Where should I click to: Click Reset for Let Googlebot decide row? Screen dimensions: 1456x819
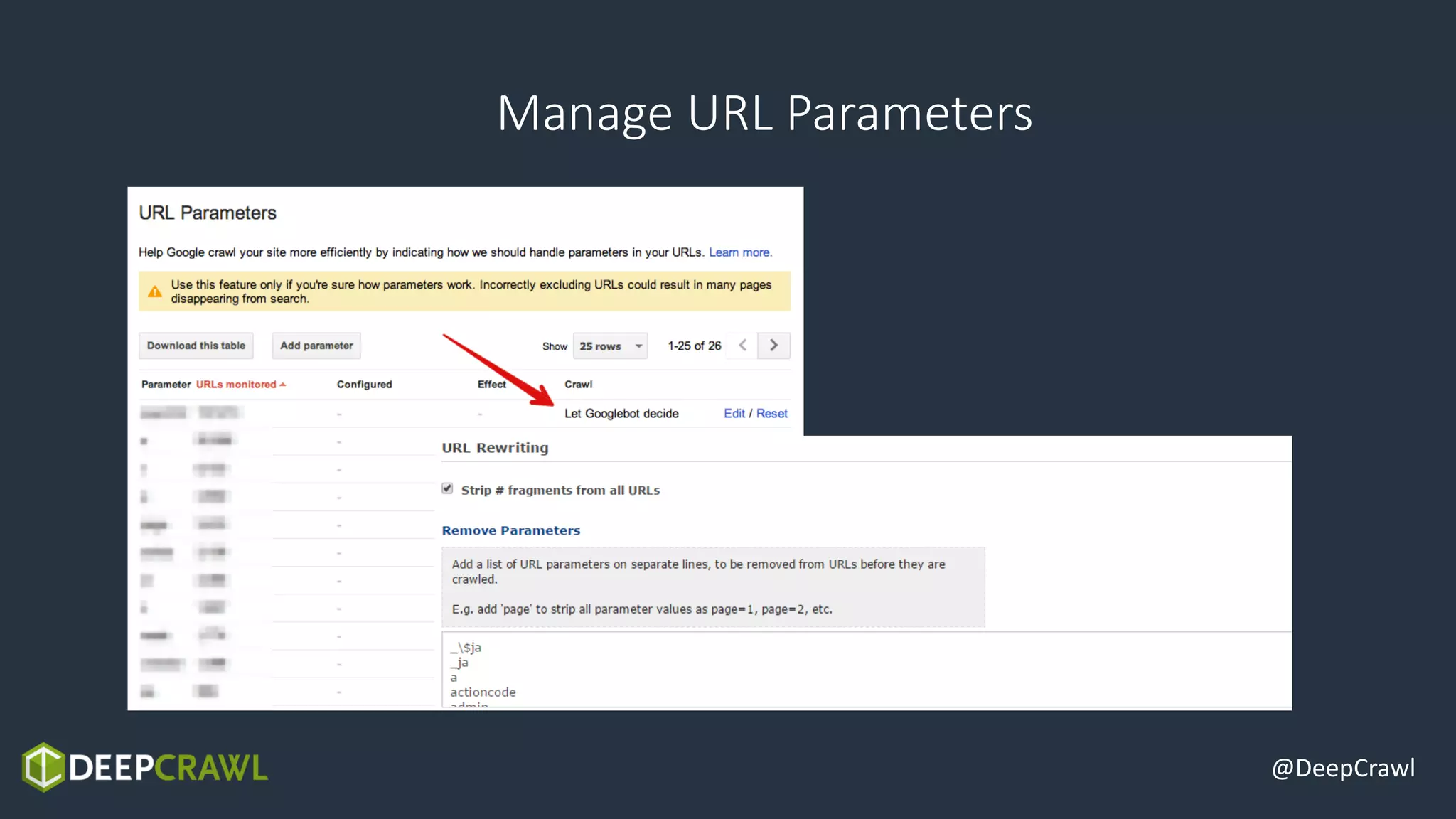coord(772,414)
